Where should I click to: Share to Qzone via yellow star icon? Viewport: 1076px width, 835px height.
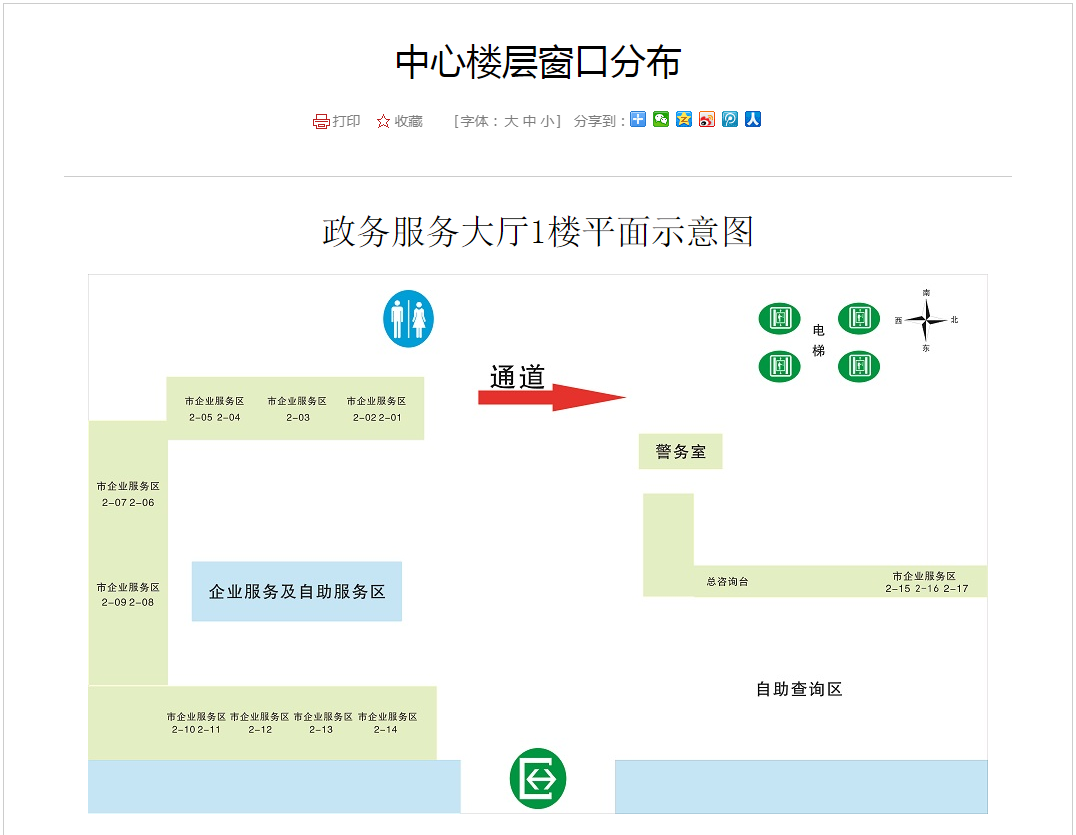coord(684,119)
